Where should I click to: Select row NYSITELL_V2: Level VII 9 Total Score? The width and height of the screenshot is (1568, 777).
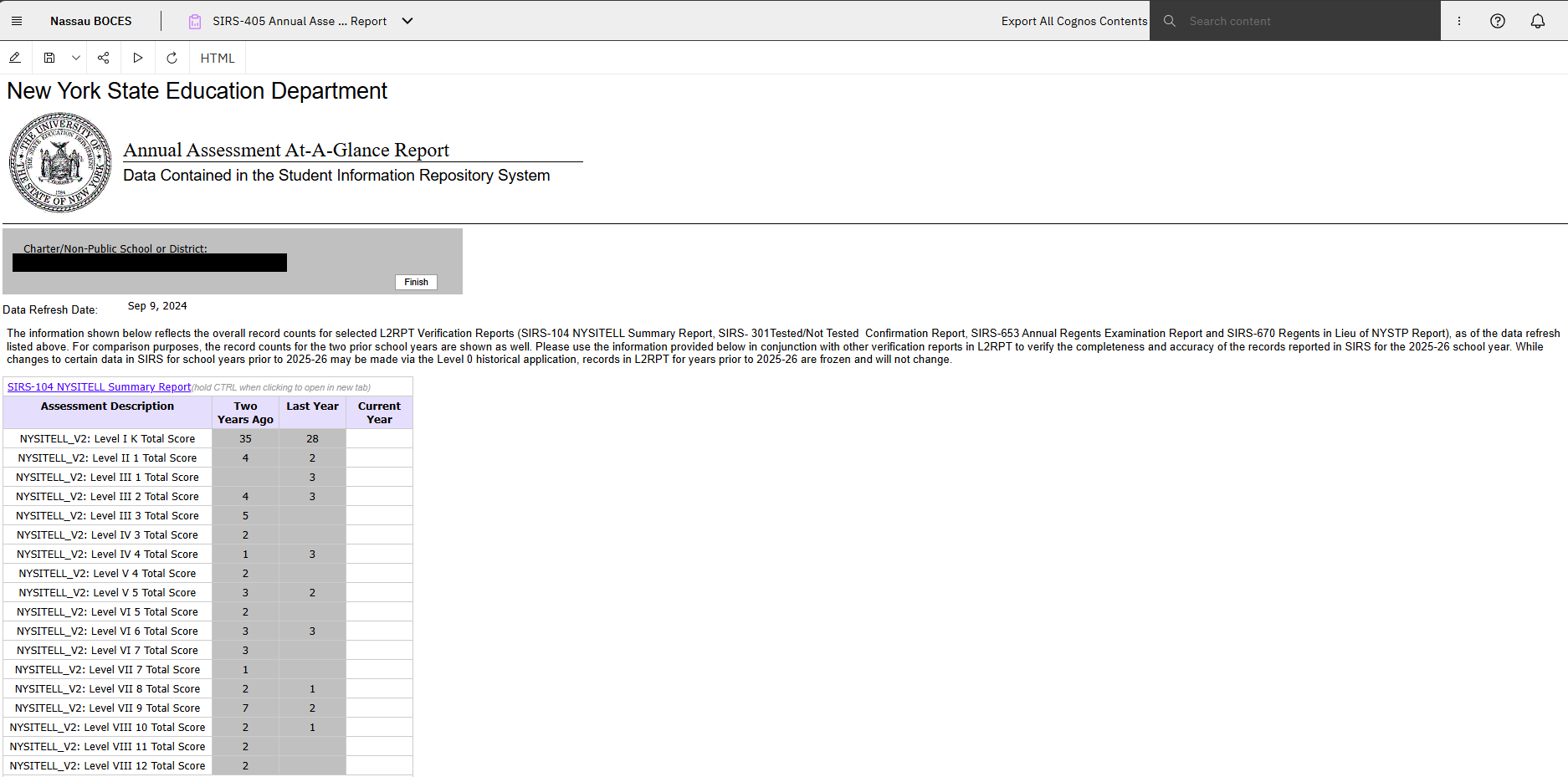208,708
